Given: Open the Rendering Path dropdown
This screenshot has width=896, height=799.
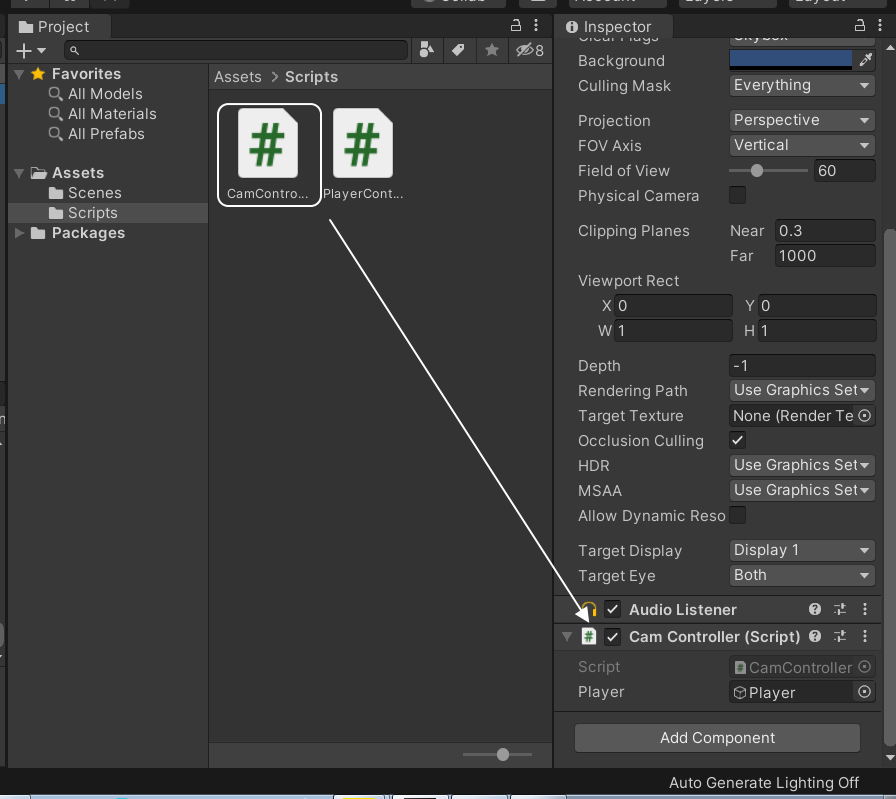Looking at the screenshot, I should click(x=802, y=390).
